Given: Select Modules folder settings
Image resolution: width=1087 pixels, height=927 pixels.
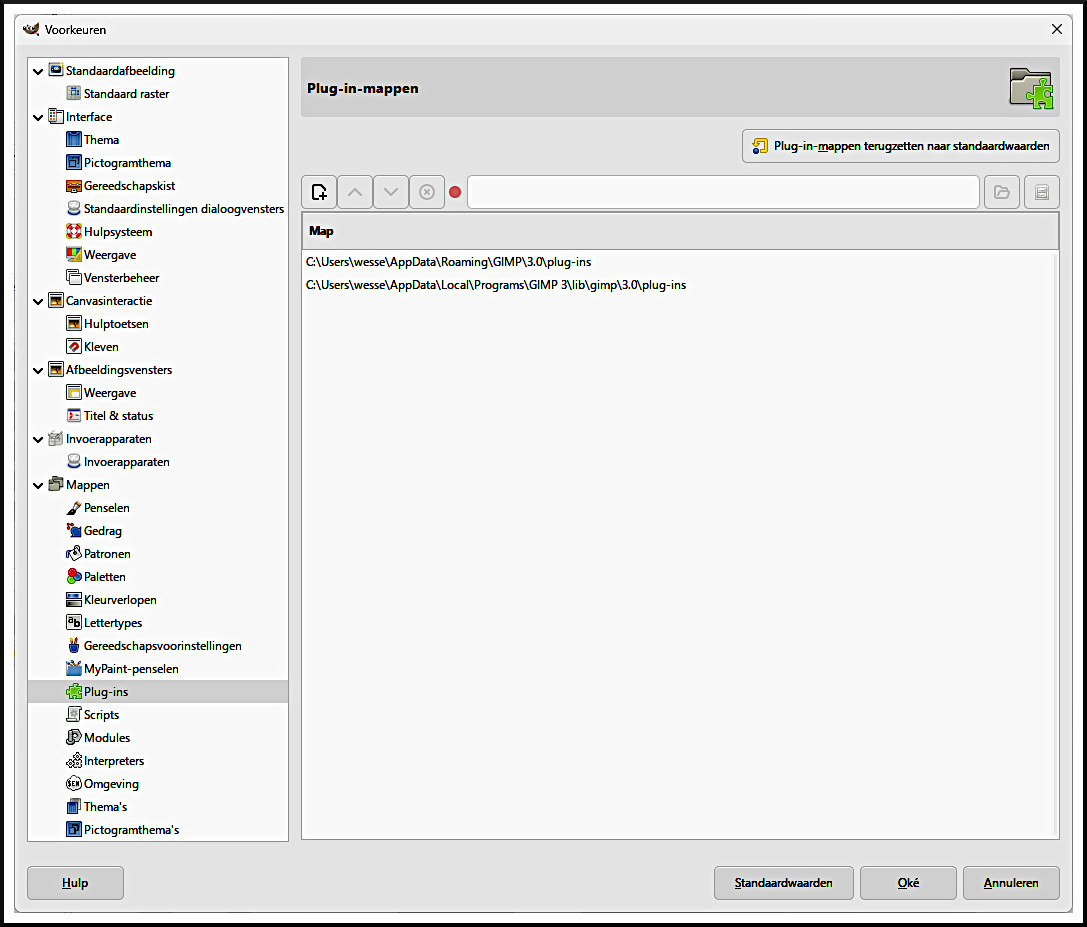Looking at the screenshot, I should tap(107, 738).
